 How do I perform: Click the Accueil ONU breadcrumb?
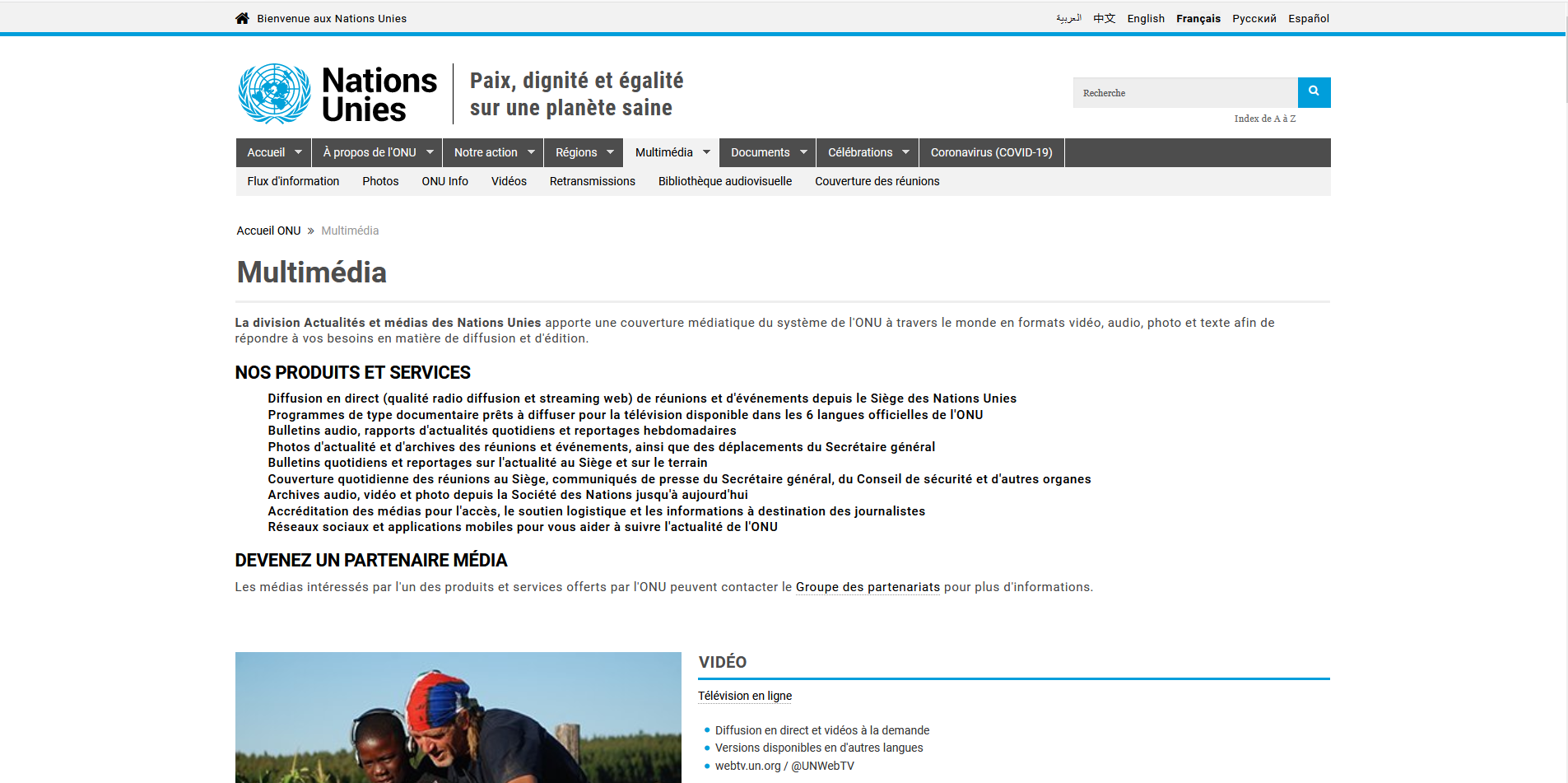[x=268, y=231]
